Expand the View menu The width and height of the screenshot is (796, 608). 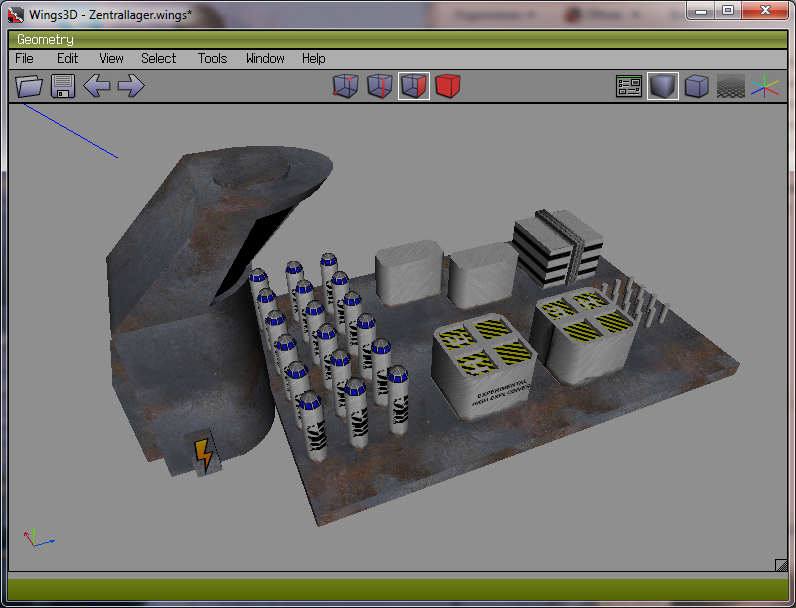point(111,59)
